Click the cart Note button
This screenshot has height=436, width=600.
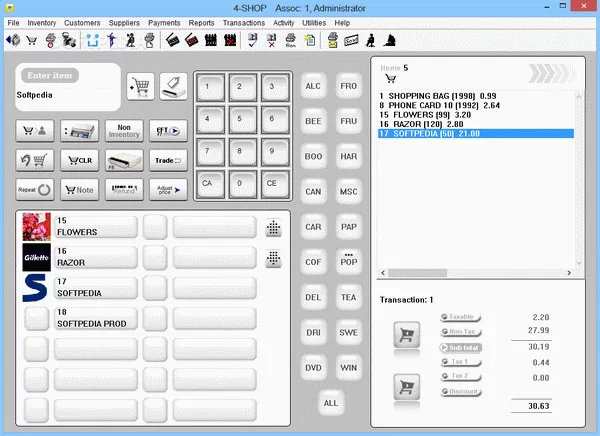[x=79, y=189]
